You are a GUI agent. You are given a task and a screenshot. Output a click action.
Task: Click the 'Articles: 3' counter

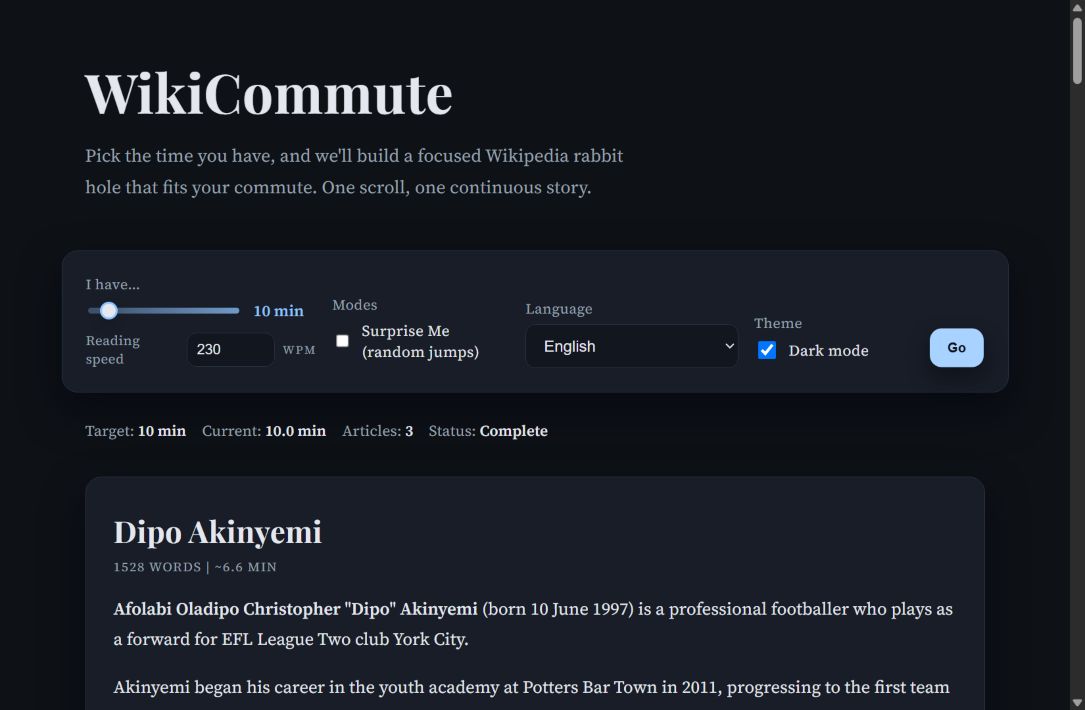[x=377, y=431]
